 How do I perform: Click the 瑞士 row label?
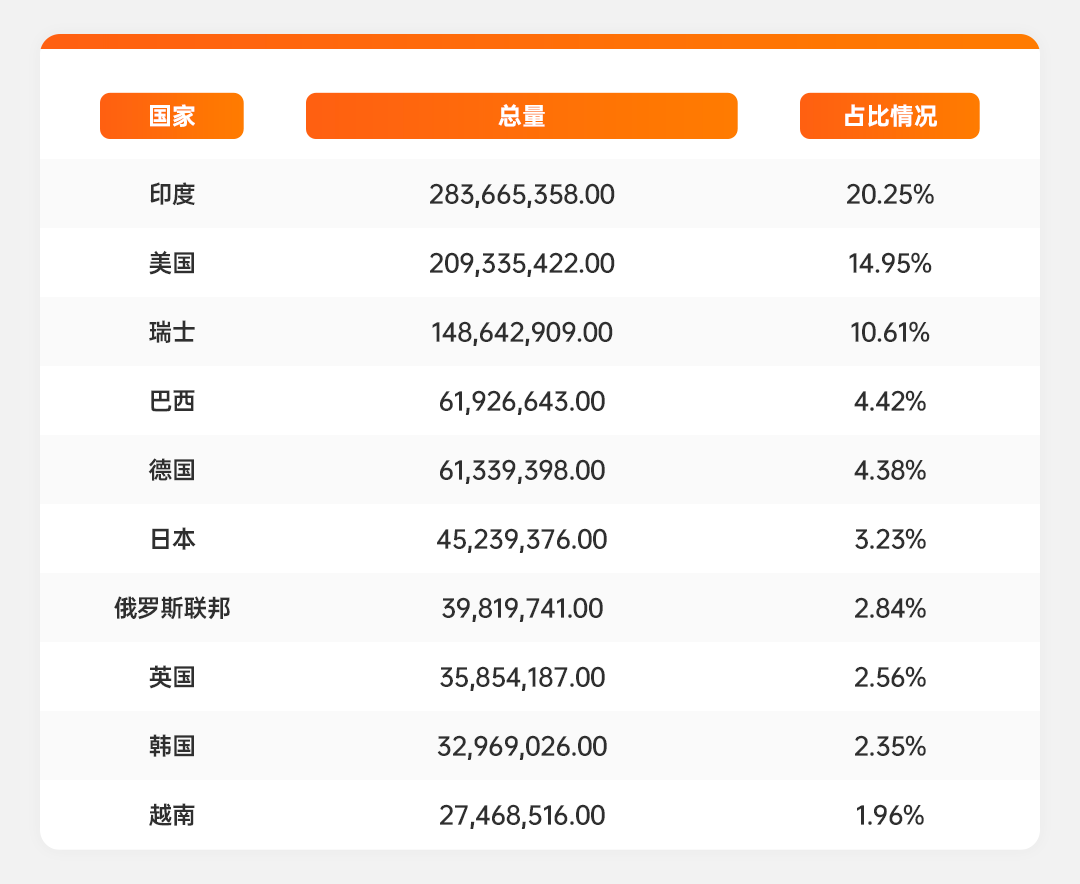tap(171, 332)
